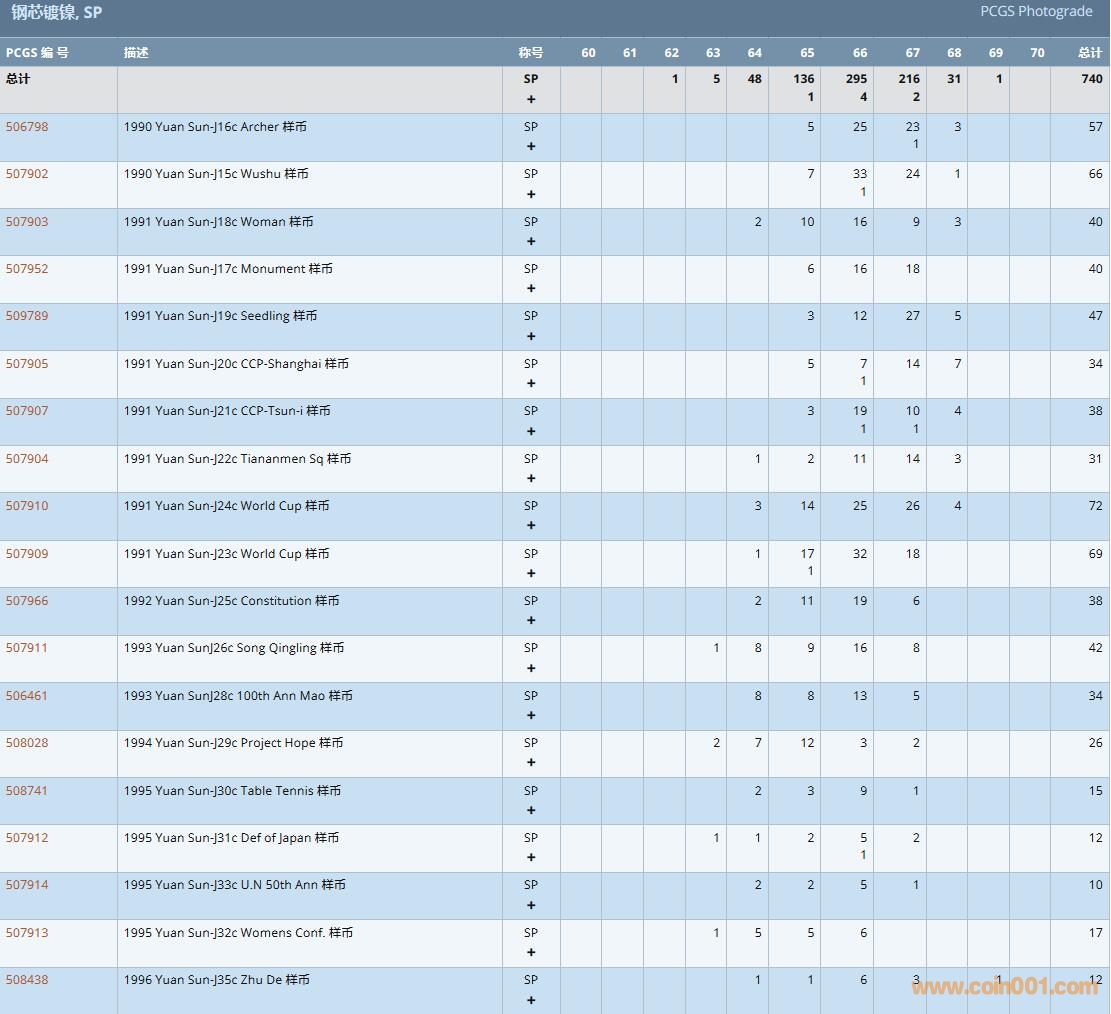Click the grand total 740 cell

point(1091,79)
